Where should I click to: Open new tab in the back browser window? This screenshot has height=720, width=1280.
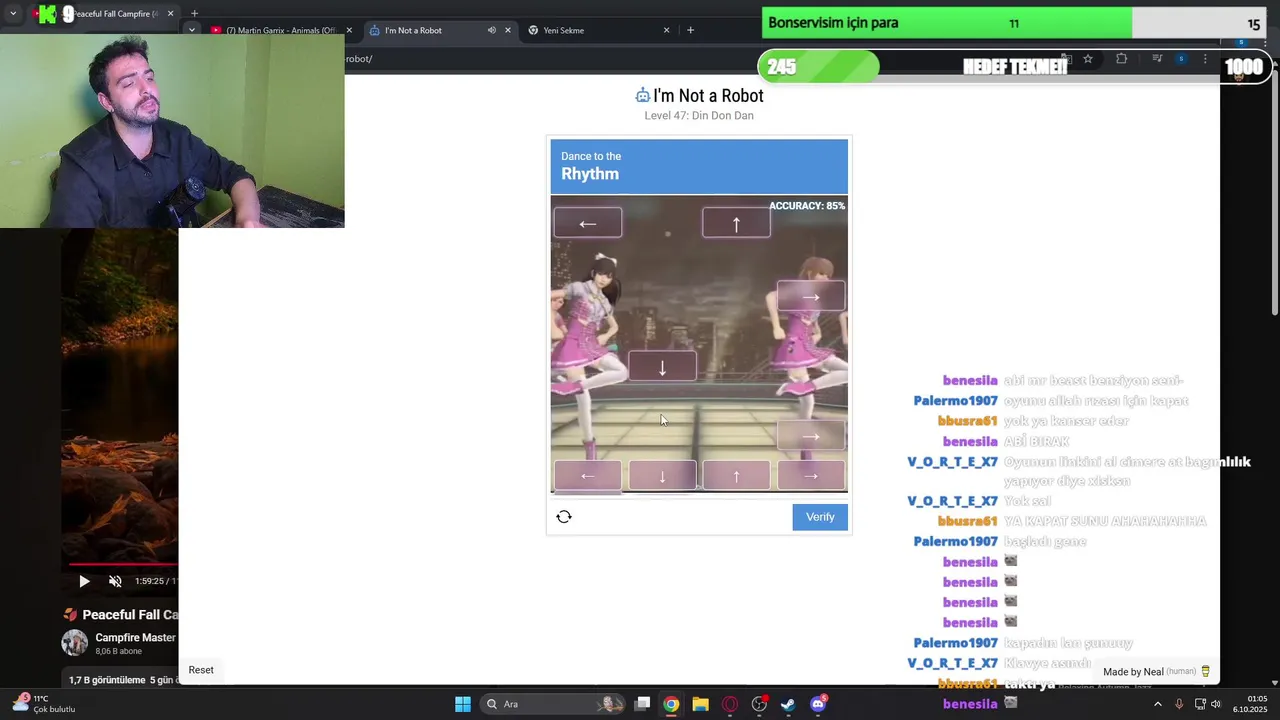[x=194, y=14]
